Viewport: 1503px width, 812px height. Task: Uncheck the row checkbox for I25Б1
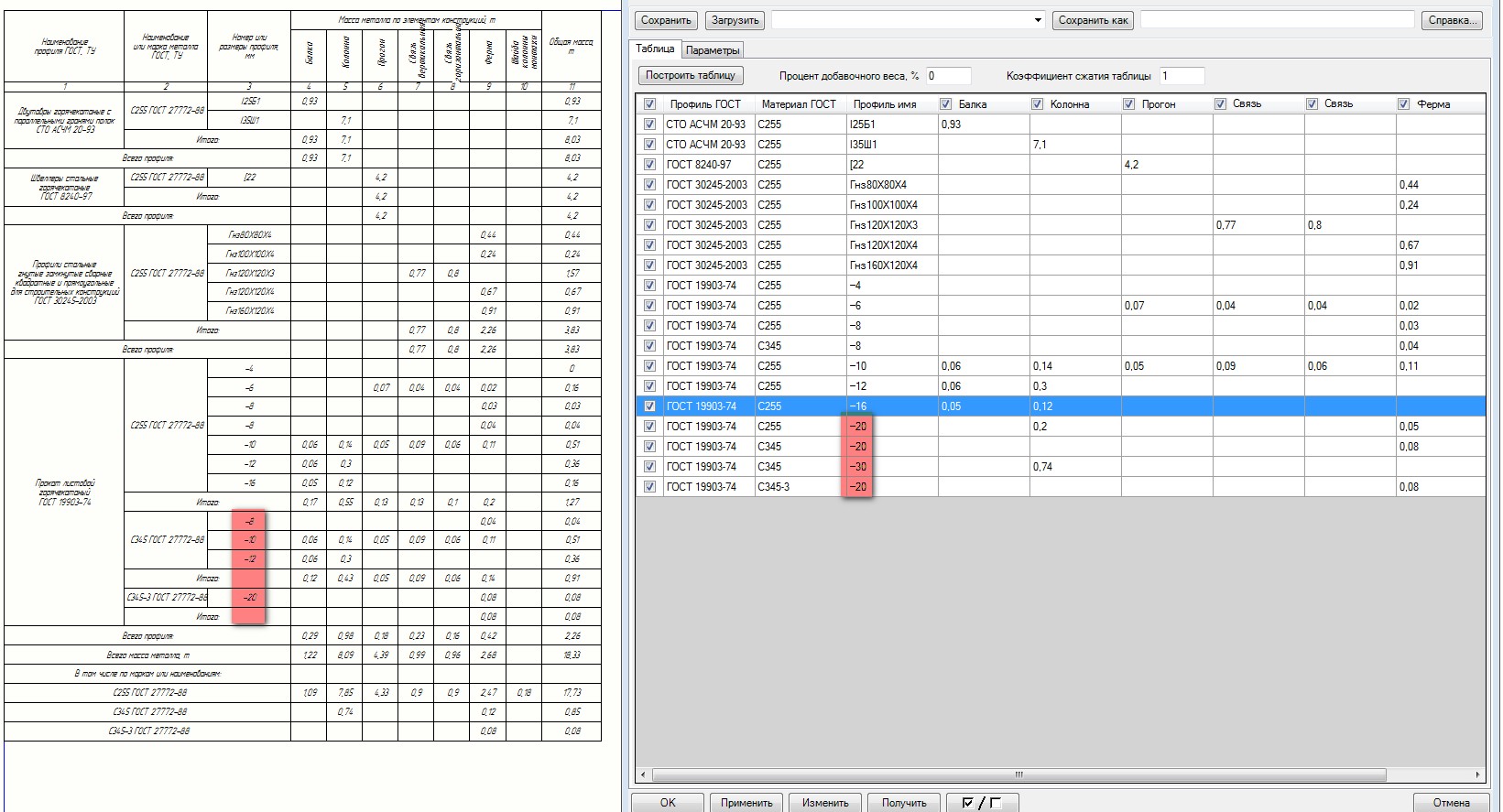coord(649,125)
